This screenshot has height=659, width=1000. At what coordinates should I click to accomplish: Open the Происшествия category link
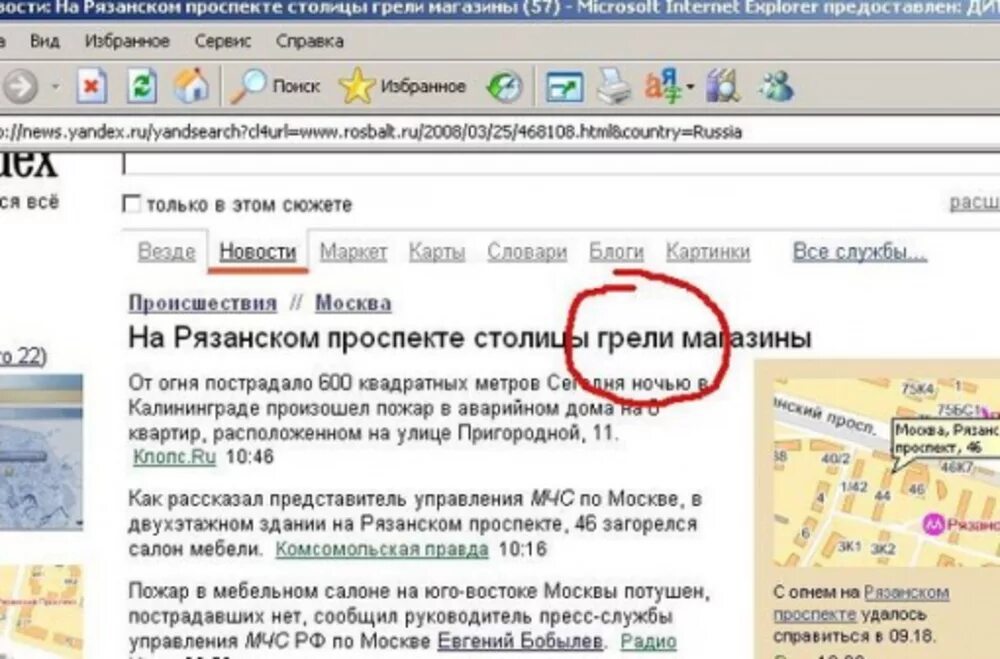coord(203,302)
